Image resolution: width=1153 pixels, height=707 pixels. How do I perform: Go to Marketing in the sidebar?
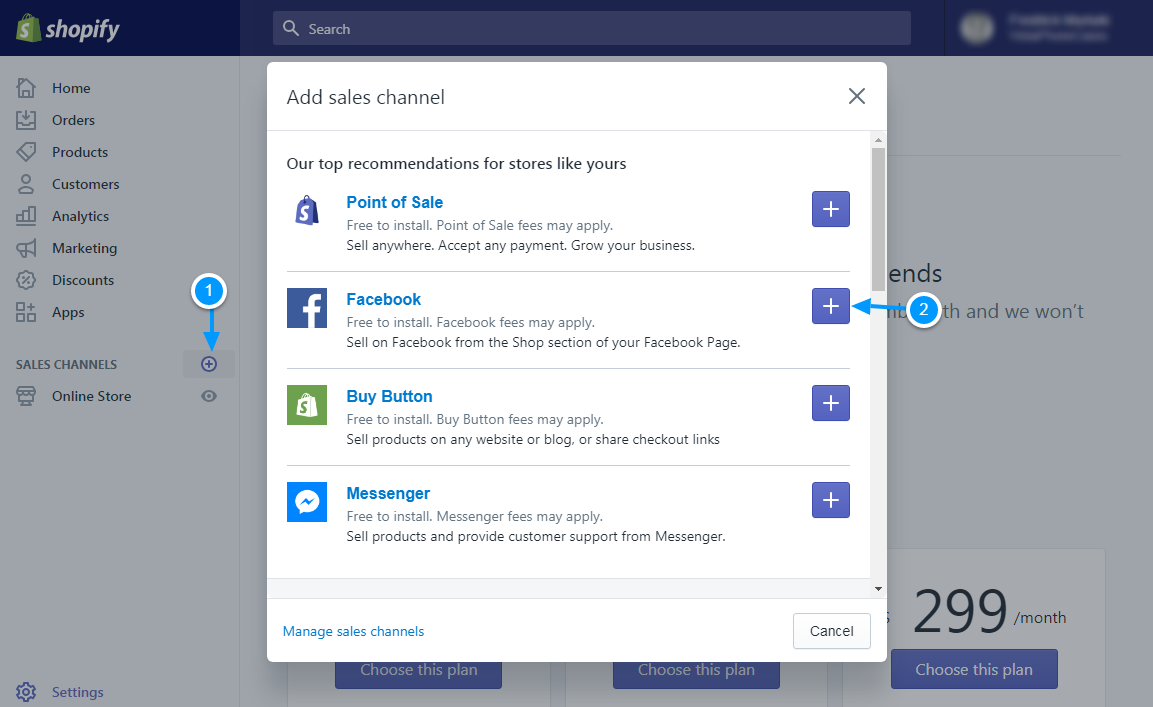click(85, 248)
